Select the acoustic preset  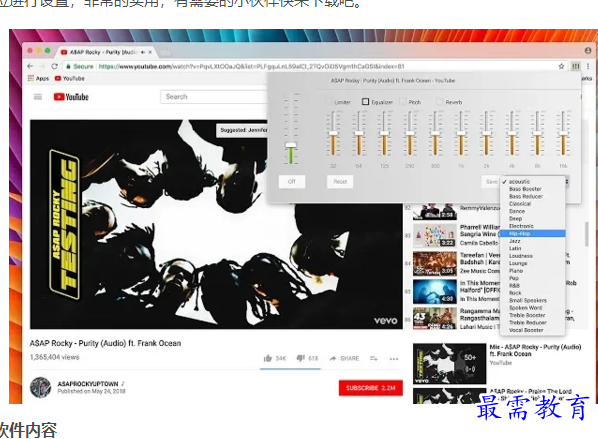click(x=532, y=182)
